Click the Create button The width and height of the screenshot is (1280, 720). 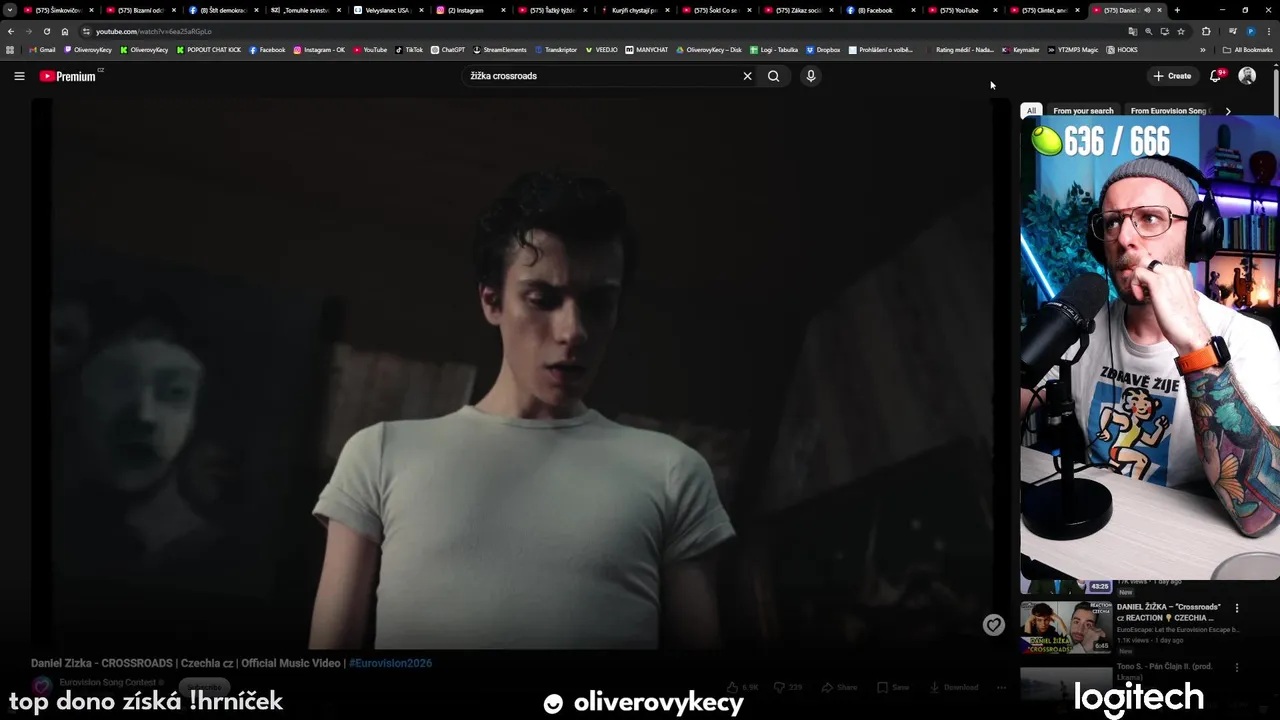point(1172,76)
